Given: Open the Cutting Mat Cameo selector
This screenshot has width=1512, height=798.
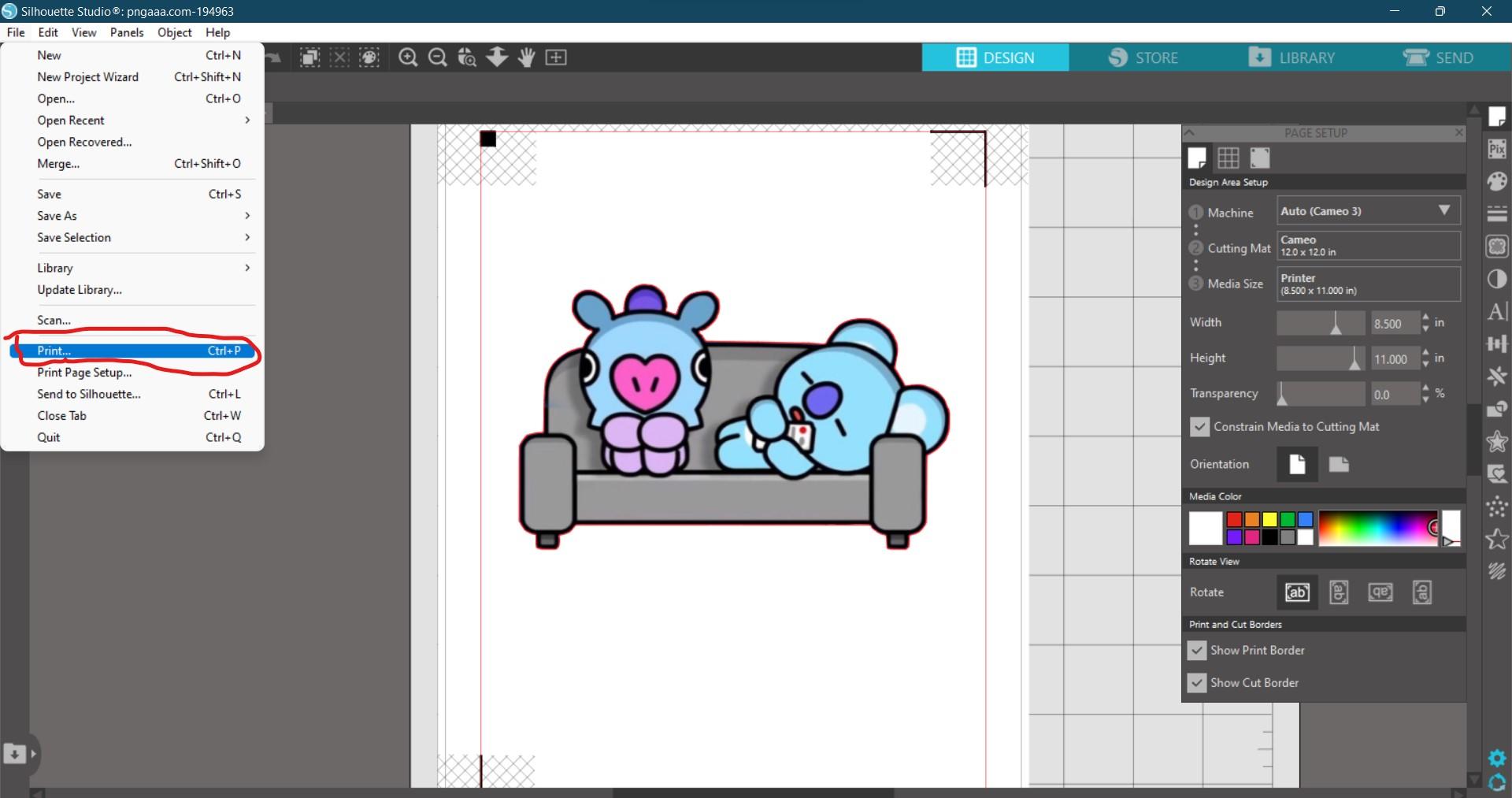Looking at the screenshot, I should coord(1368,245).
